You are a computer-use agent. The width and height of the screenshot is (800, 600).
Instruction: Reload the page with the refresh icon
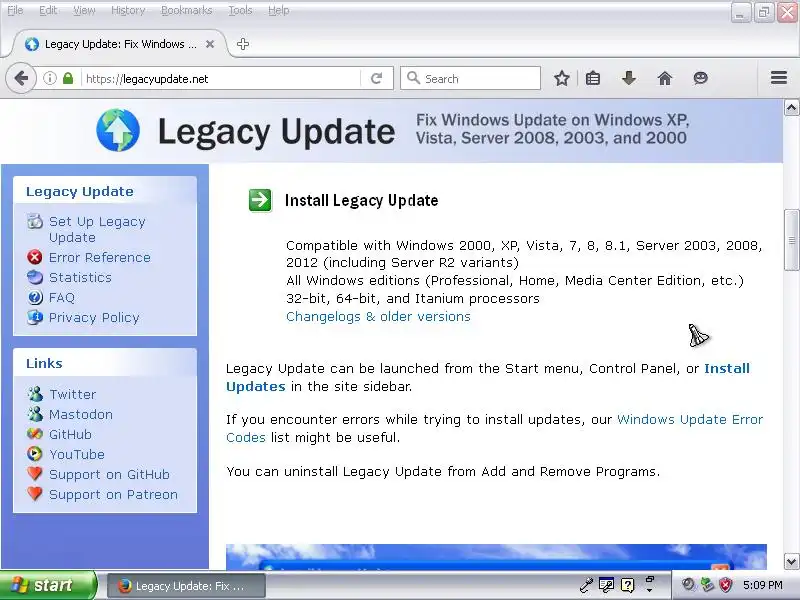tap(377, 79)
